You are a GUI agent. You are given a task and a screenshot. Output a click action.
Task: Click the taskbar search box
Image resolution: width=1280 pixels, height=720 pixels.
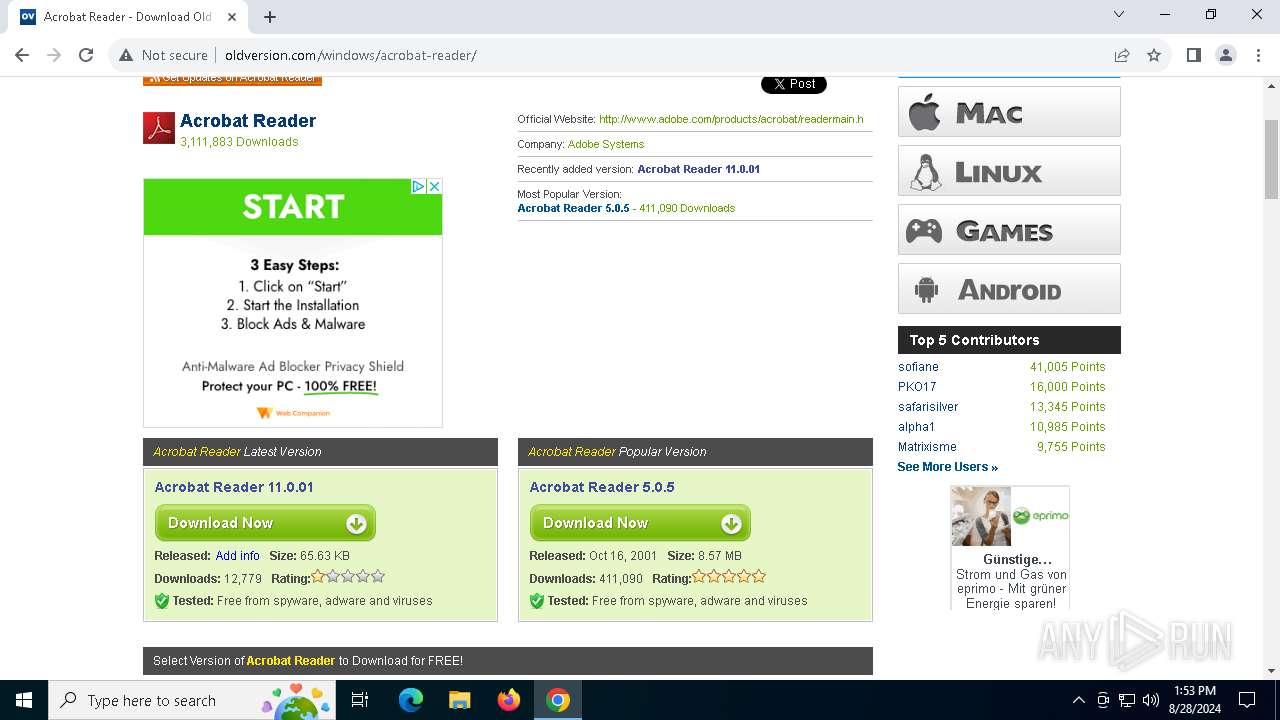point(193,700)
